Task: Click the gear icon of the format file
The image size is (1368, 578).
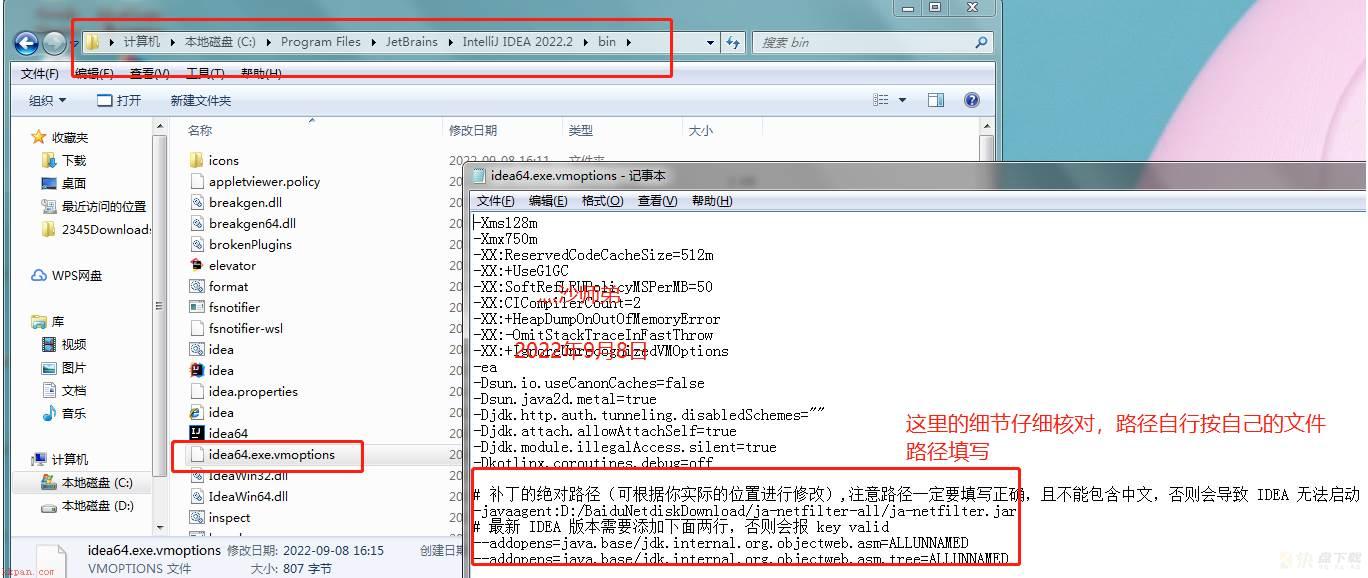Action: [x=197, y=286]
